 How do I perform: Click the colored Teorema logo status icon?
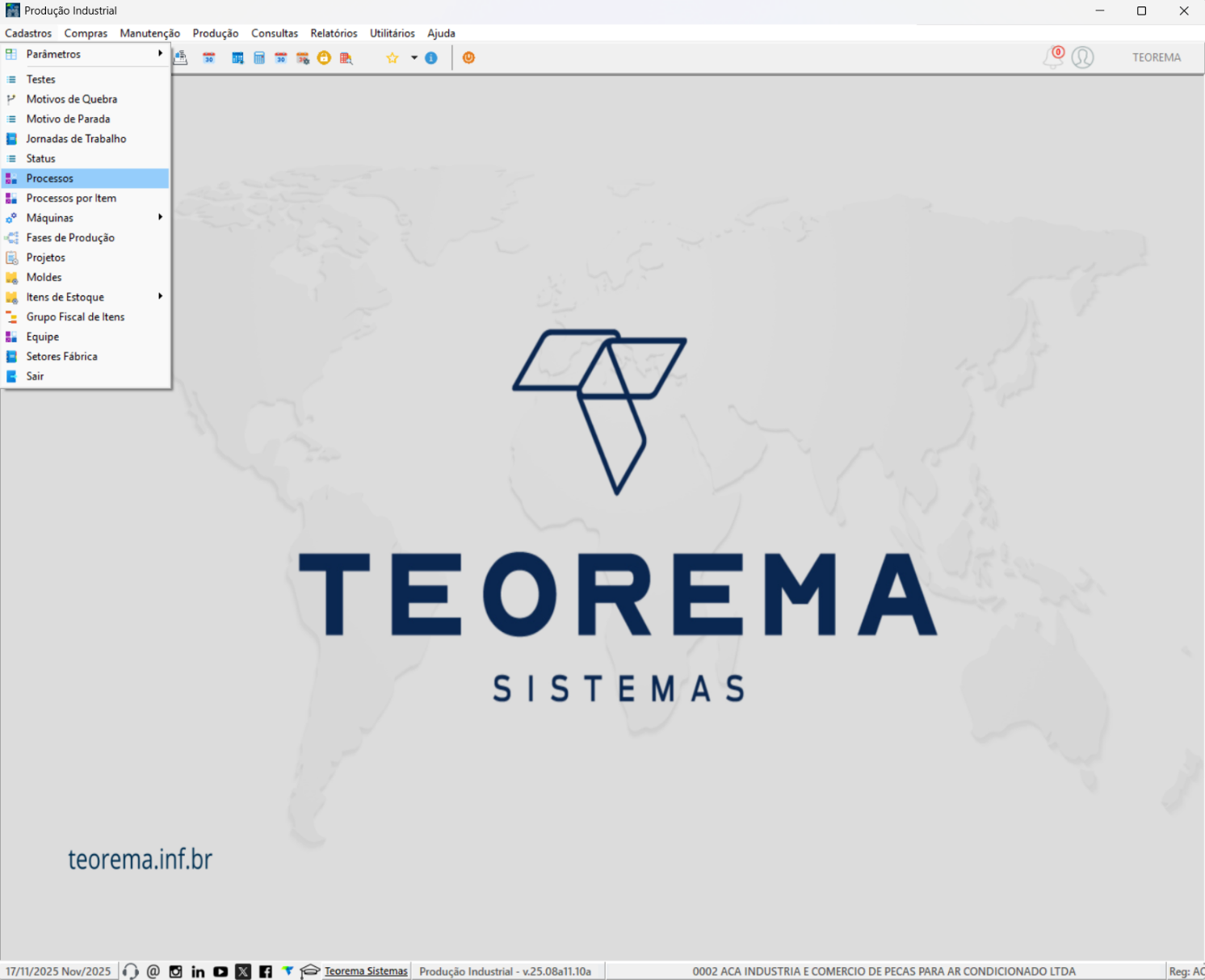point(288,971)
